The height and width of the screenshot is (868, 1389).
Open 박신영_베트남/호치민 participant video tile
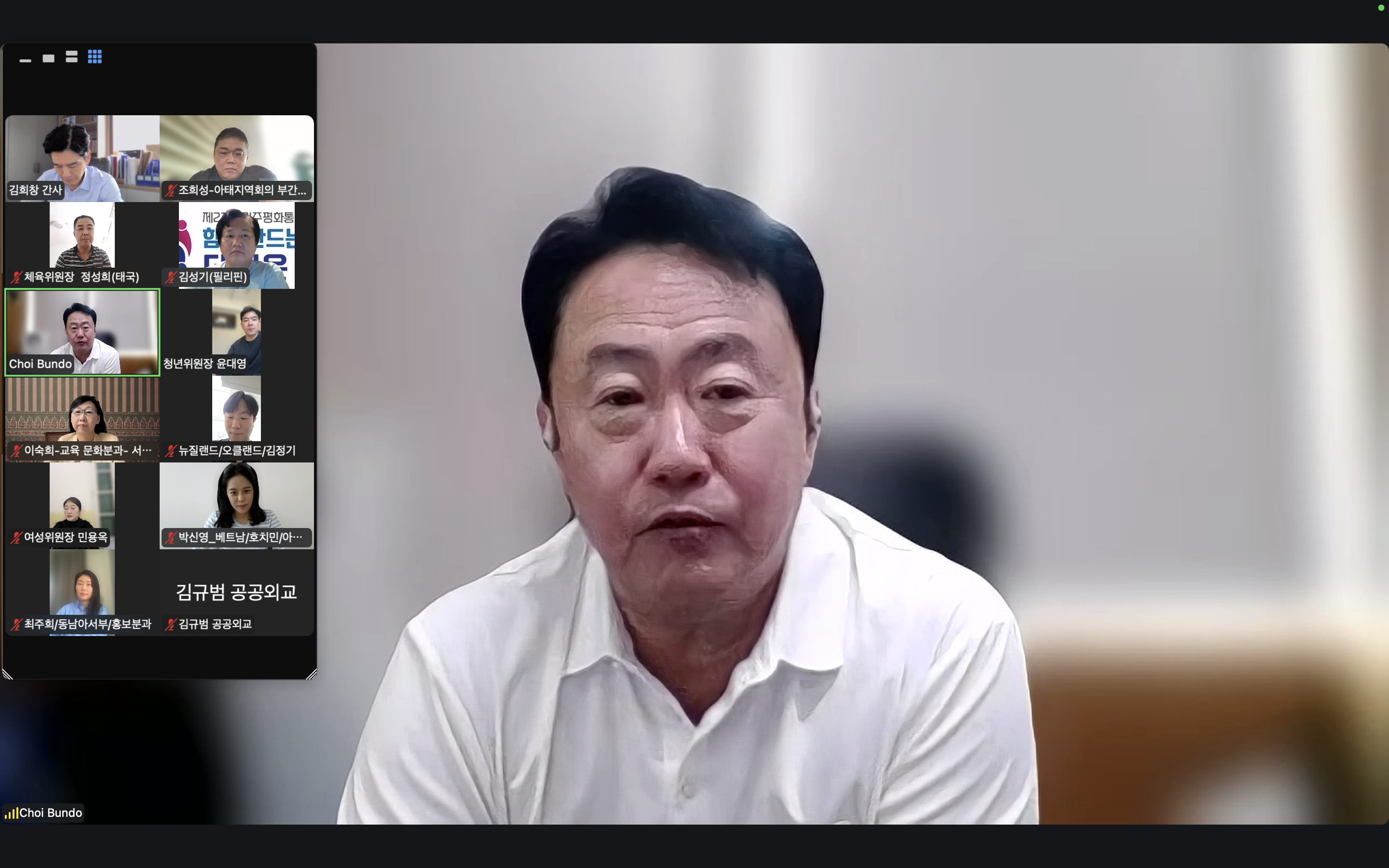[236, 500]
